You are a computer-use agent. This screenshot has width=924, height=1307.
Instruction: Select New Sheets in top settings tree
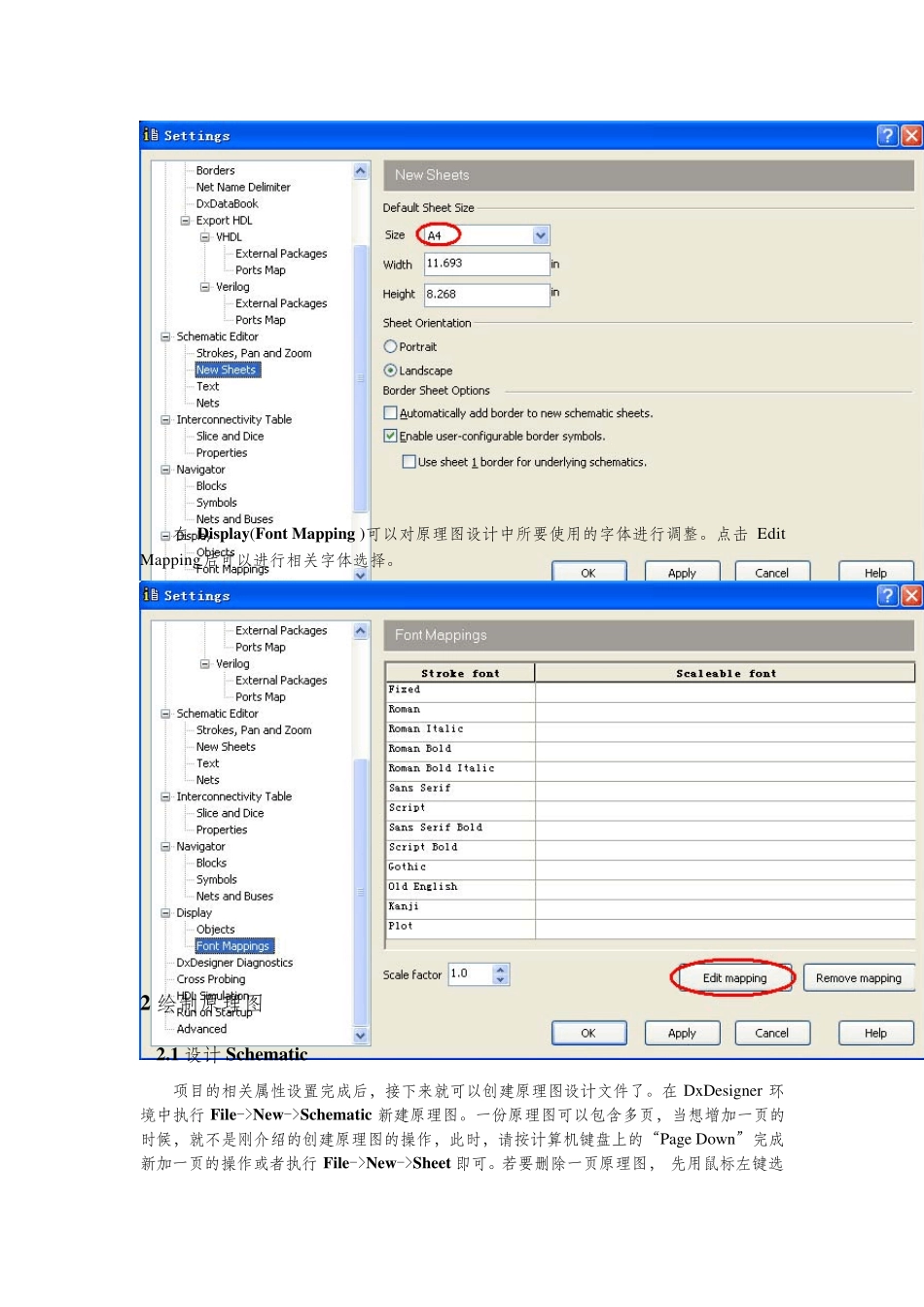pyautogui.click(x=226, y=370)
